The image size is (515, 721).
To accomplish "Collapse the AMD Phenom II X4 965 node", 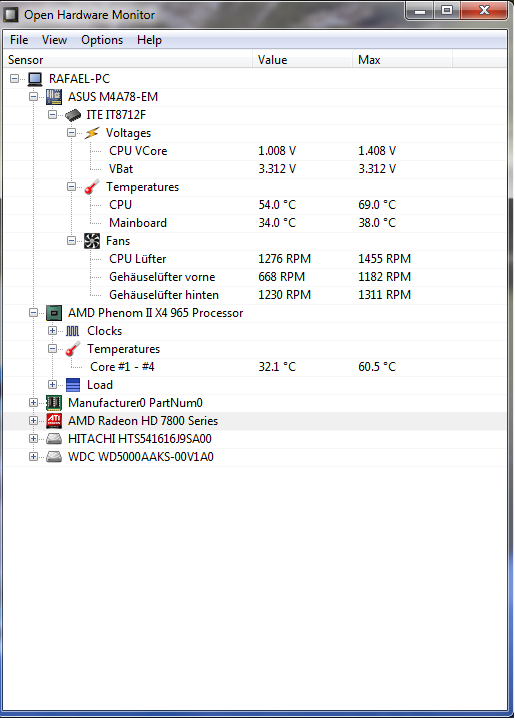I will coord(34,313).
